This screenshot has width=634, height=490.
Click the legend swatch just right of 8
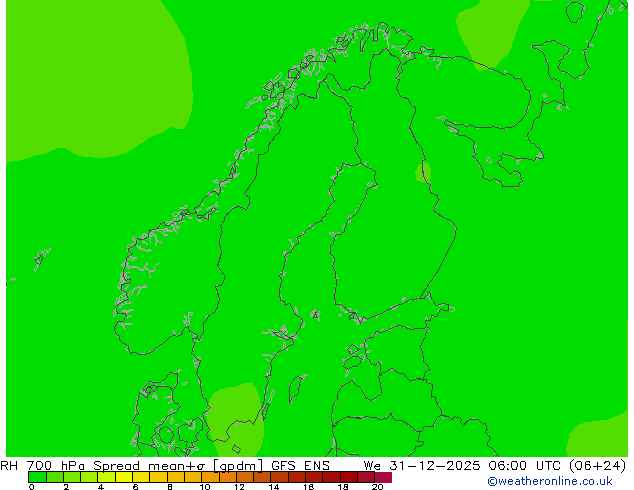(176, 477)
